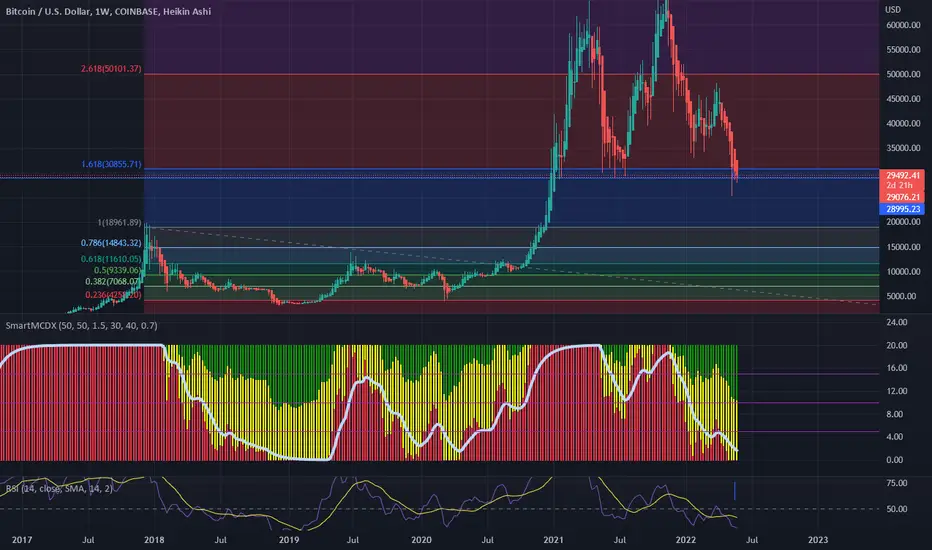This screenshot has height=550, width=932.
Task: Open the USD currency label on price axis
Action: [893, 10]
